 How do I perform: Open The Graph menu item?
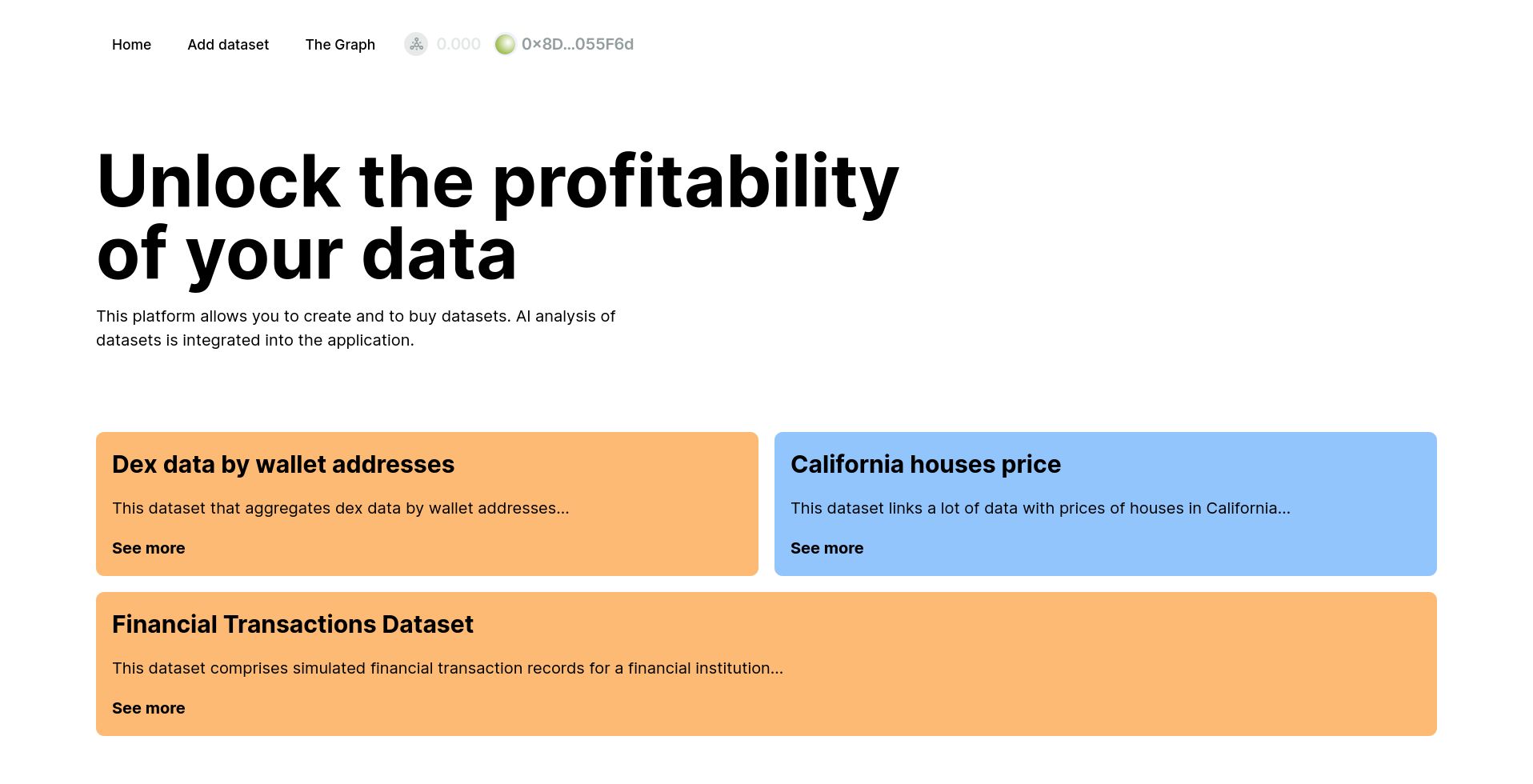pyautogui.click(x=340, y=45)
